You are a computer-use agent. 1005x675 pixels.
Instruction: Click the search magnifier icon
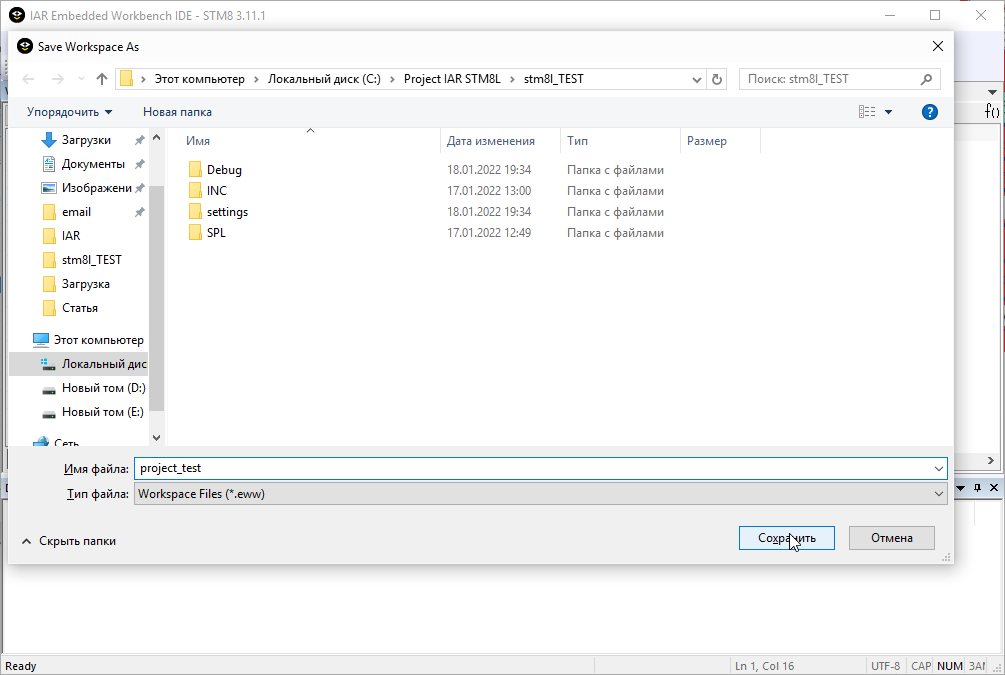pyautogui.click(x=926, y=79)
